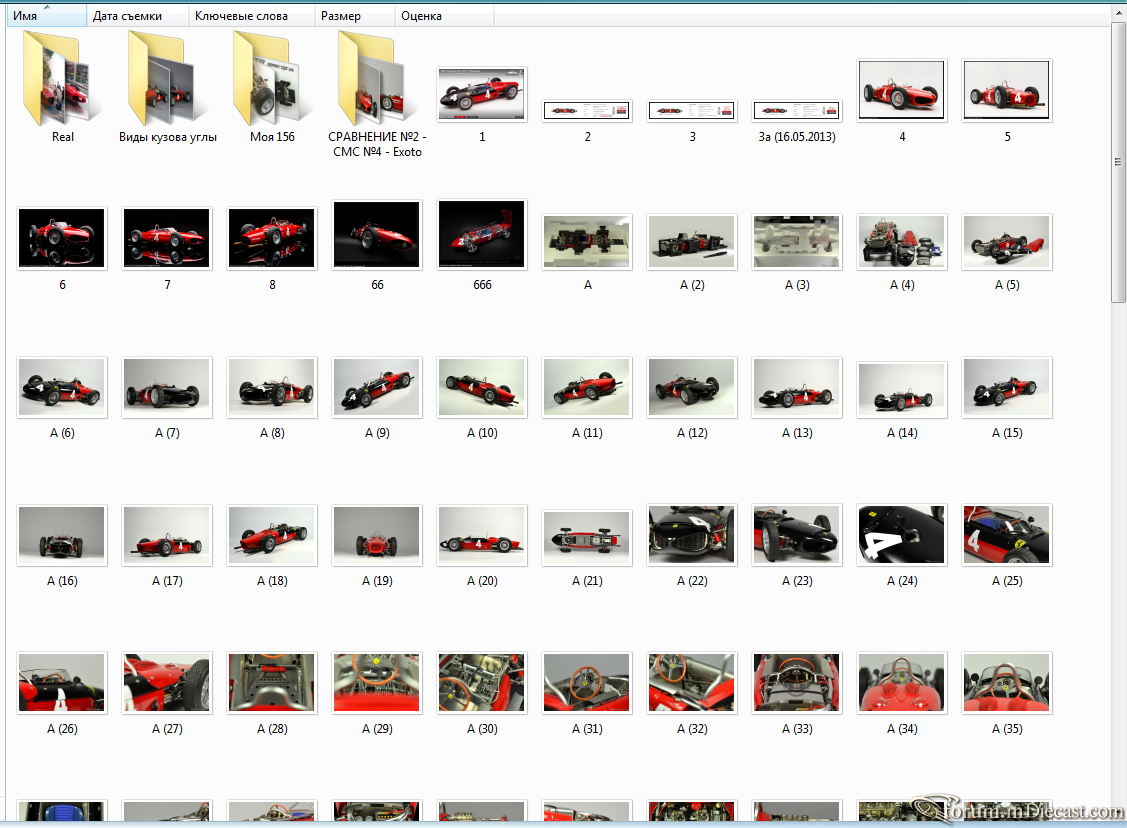This screenshot has height=828, width=1127.
Task: Select image thumbnail named 5
Action: point(1007,90)
